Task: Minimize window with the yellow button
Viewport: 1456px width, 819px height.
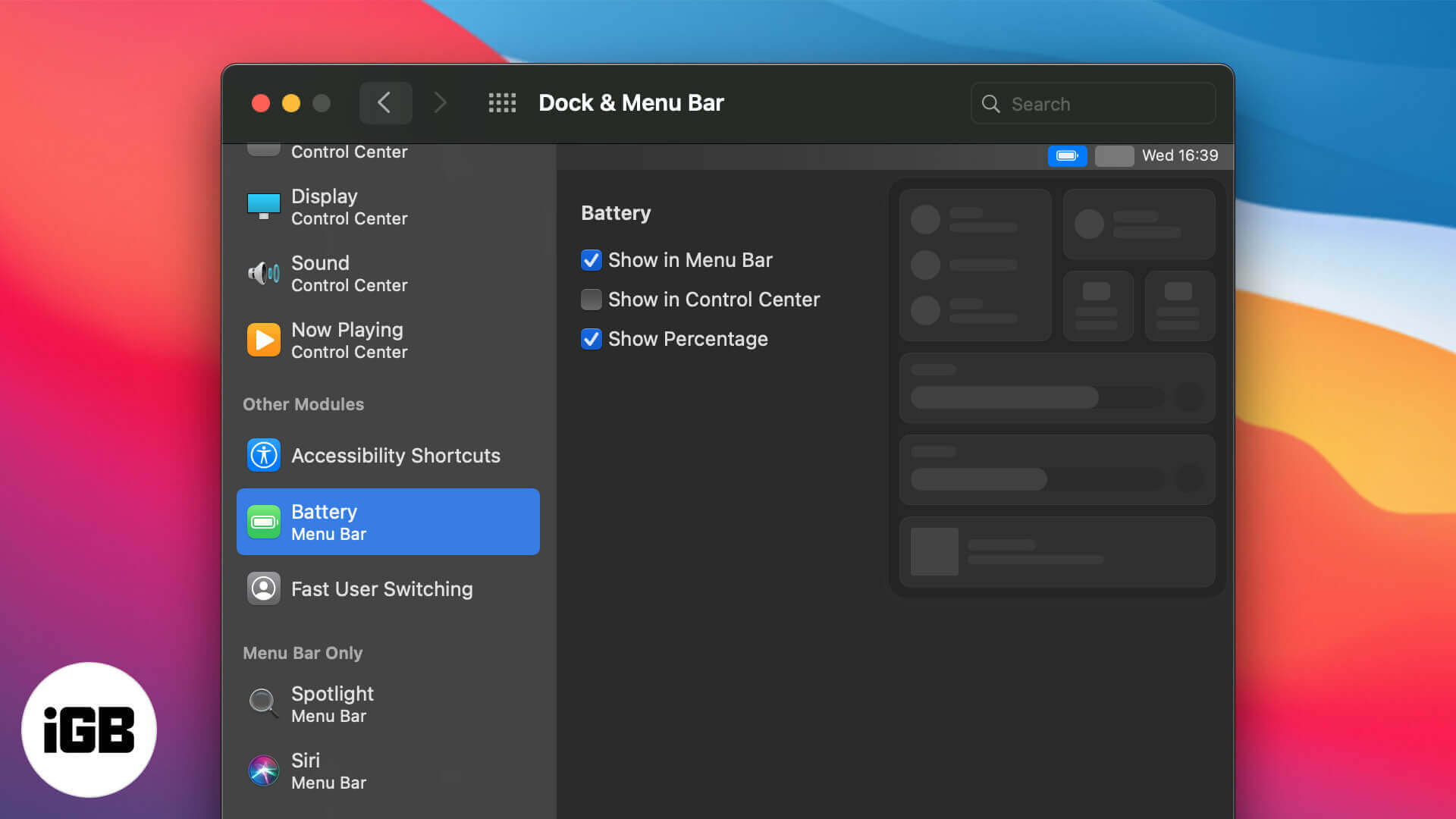Action: tap(291, 103)
